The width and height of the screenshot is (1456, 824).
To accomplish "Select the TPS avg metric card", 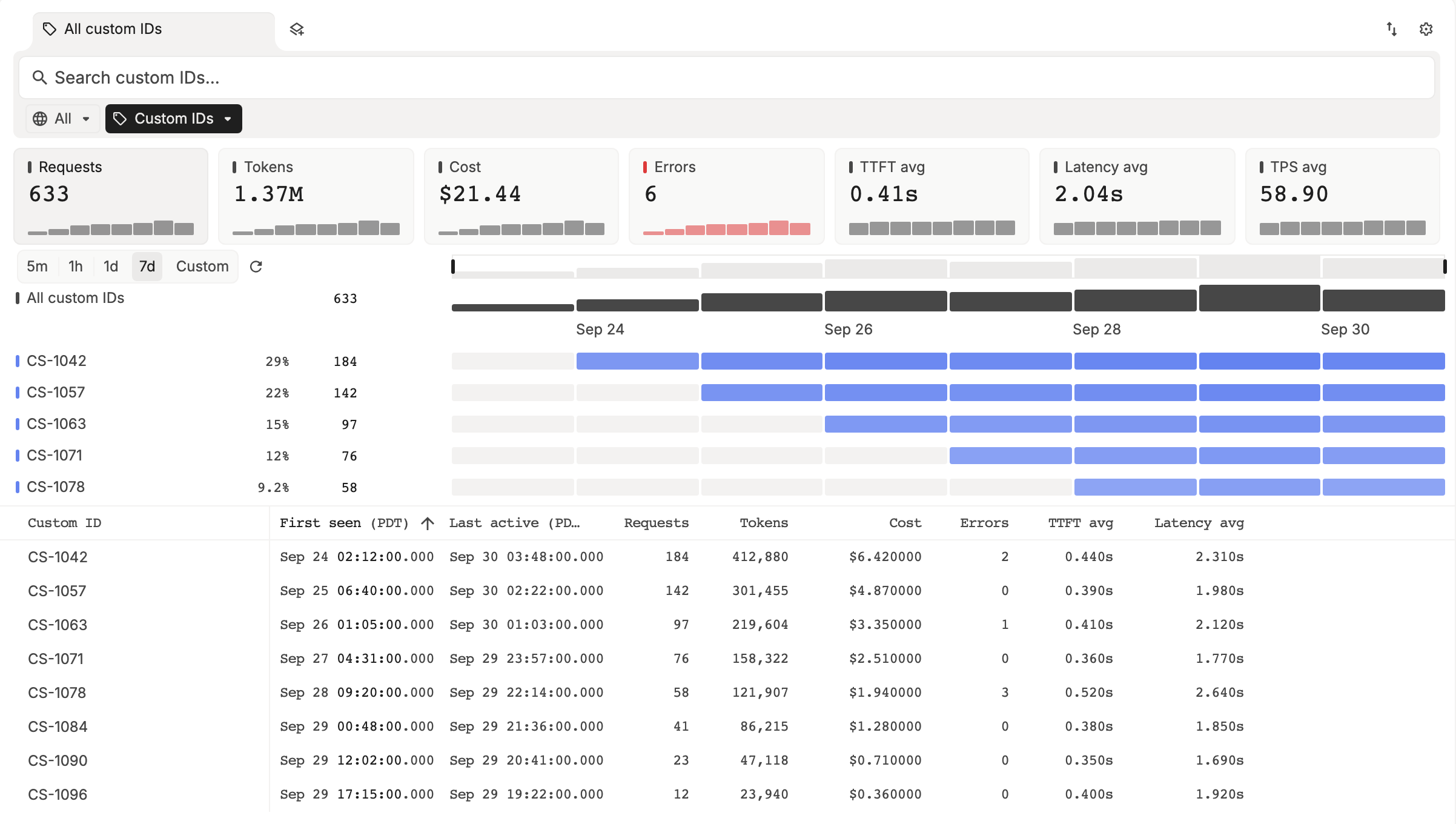I will (x=1343, y=196).
